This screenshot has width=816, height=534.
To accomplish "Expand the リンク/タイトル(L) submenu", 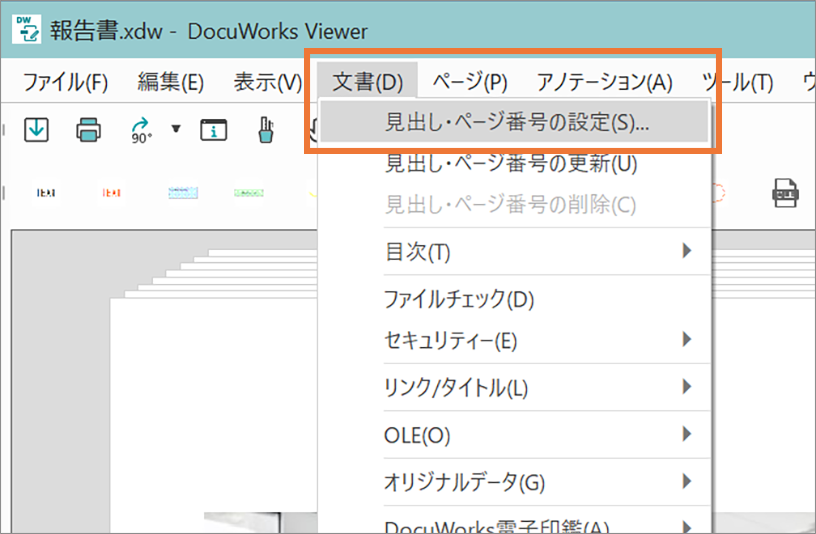I will (514, 388).
